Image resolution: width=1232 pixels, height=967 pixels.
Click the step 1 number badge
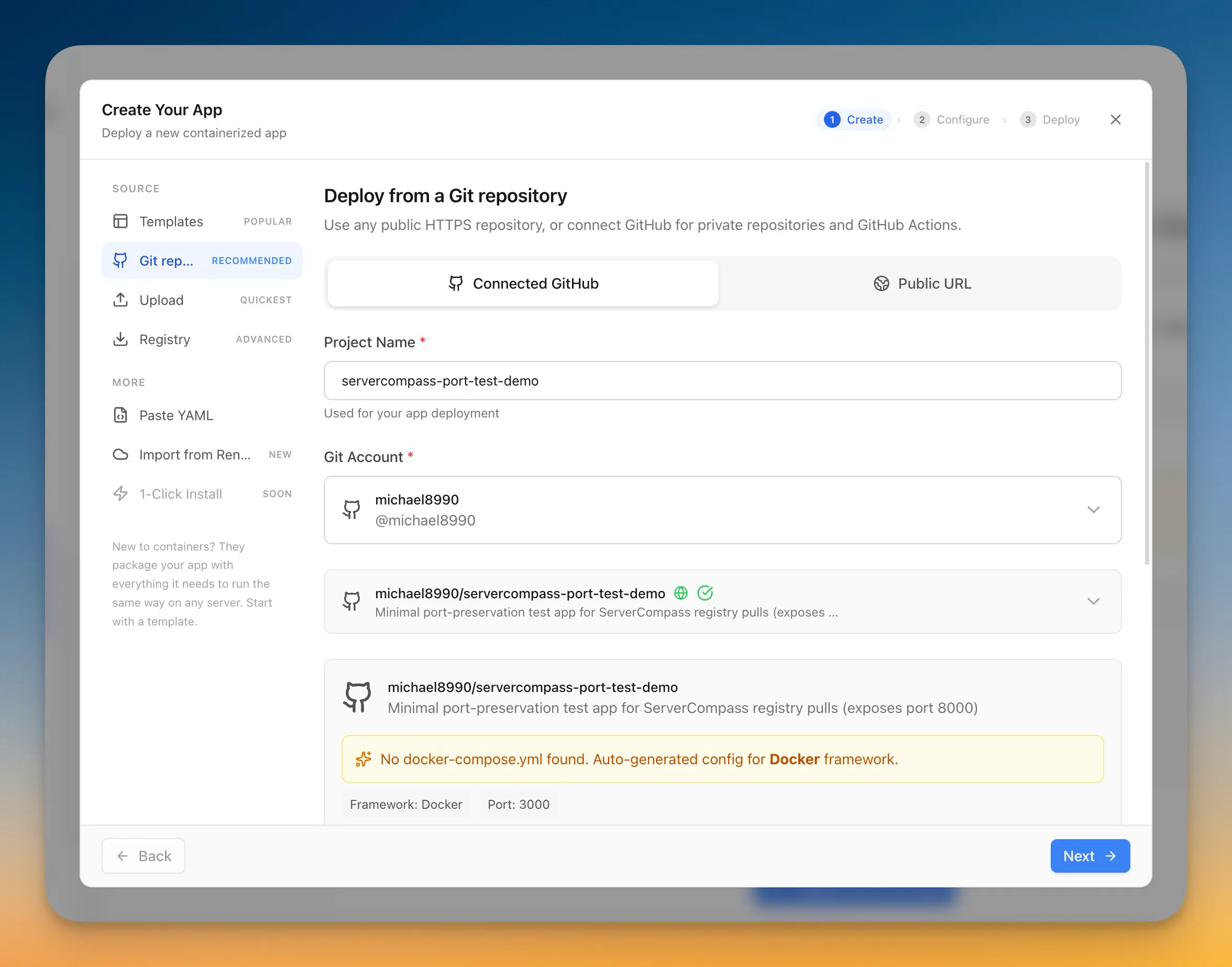832,119
